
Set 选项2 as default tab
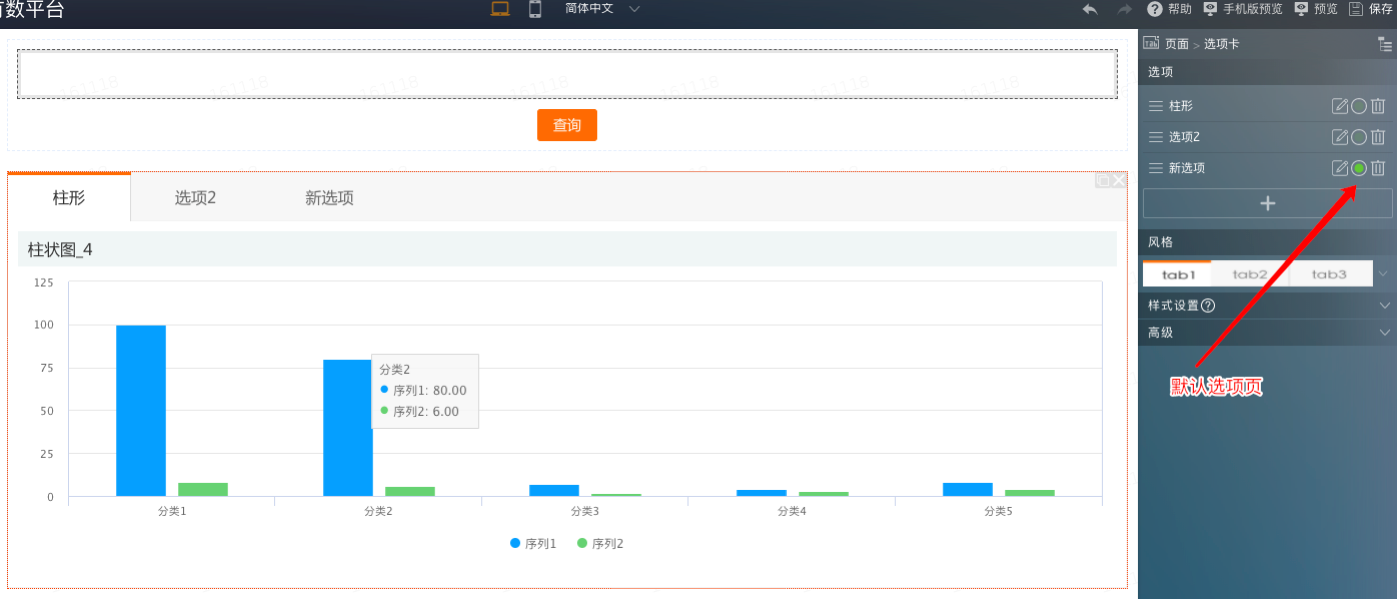1359,137
